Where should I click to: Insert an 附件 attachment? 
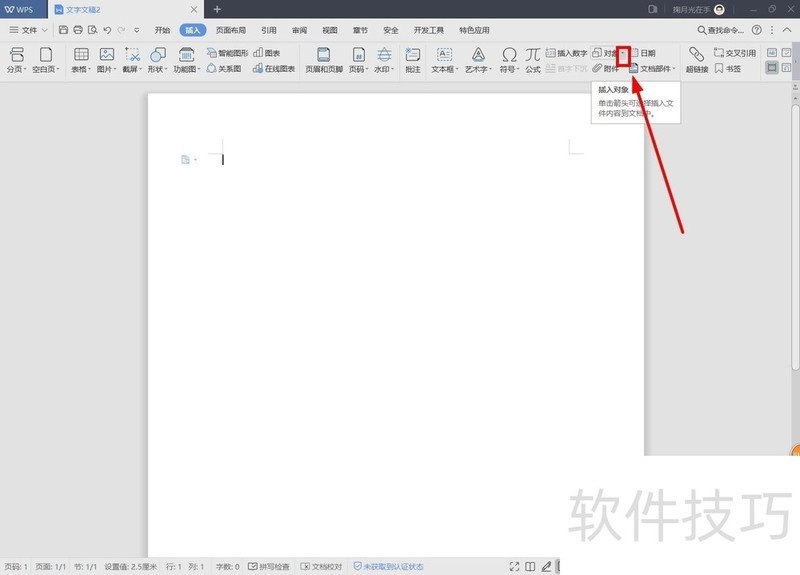606,68
